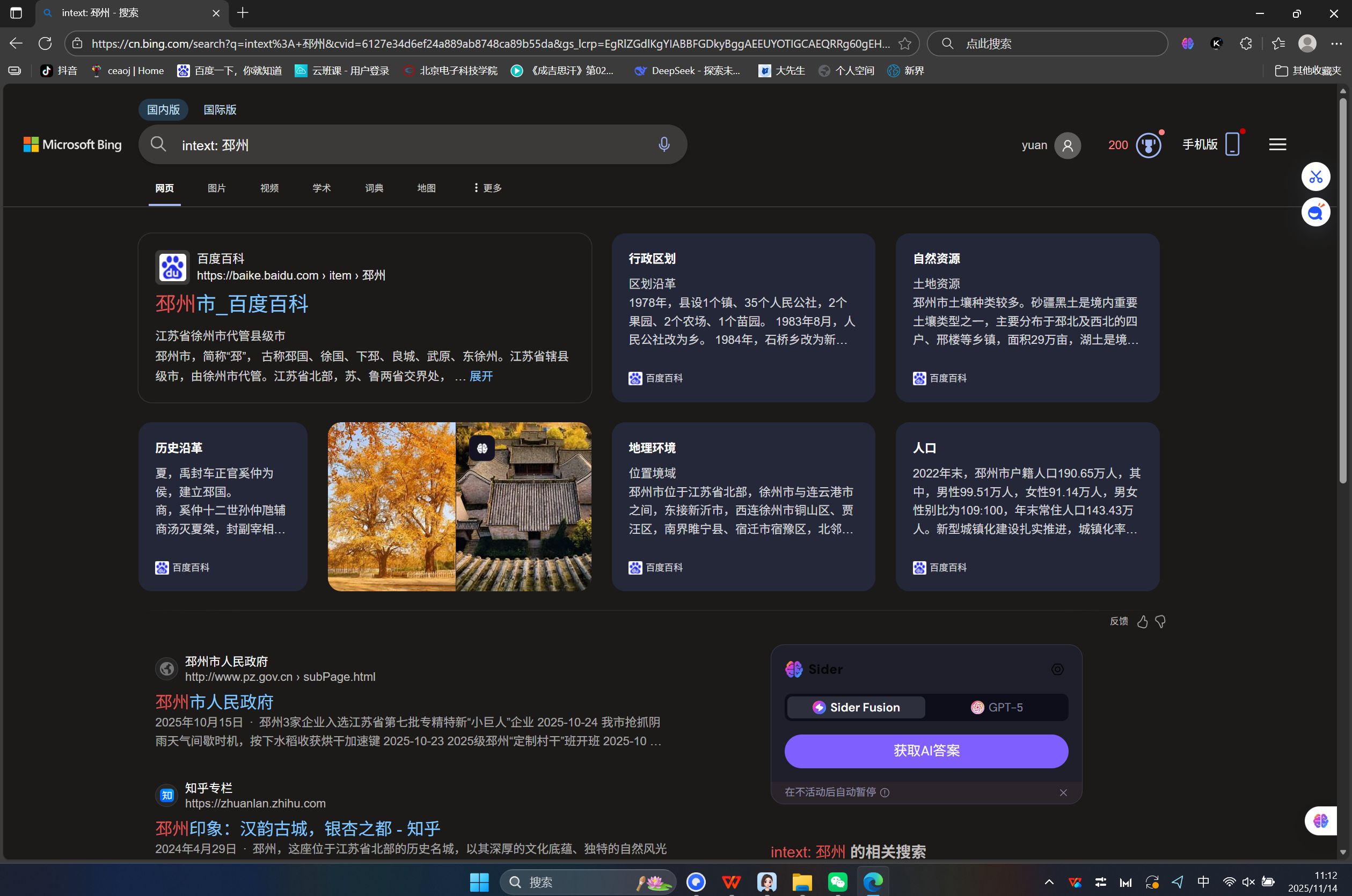
Task: Switch to the 图片 search tab
Action: (x=217, y=187)
